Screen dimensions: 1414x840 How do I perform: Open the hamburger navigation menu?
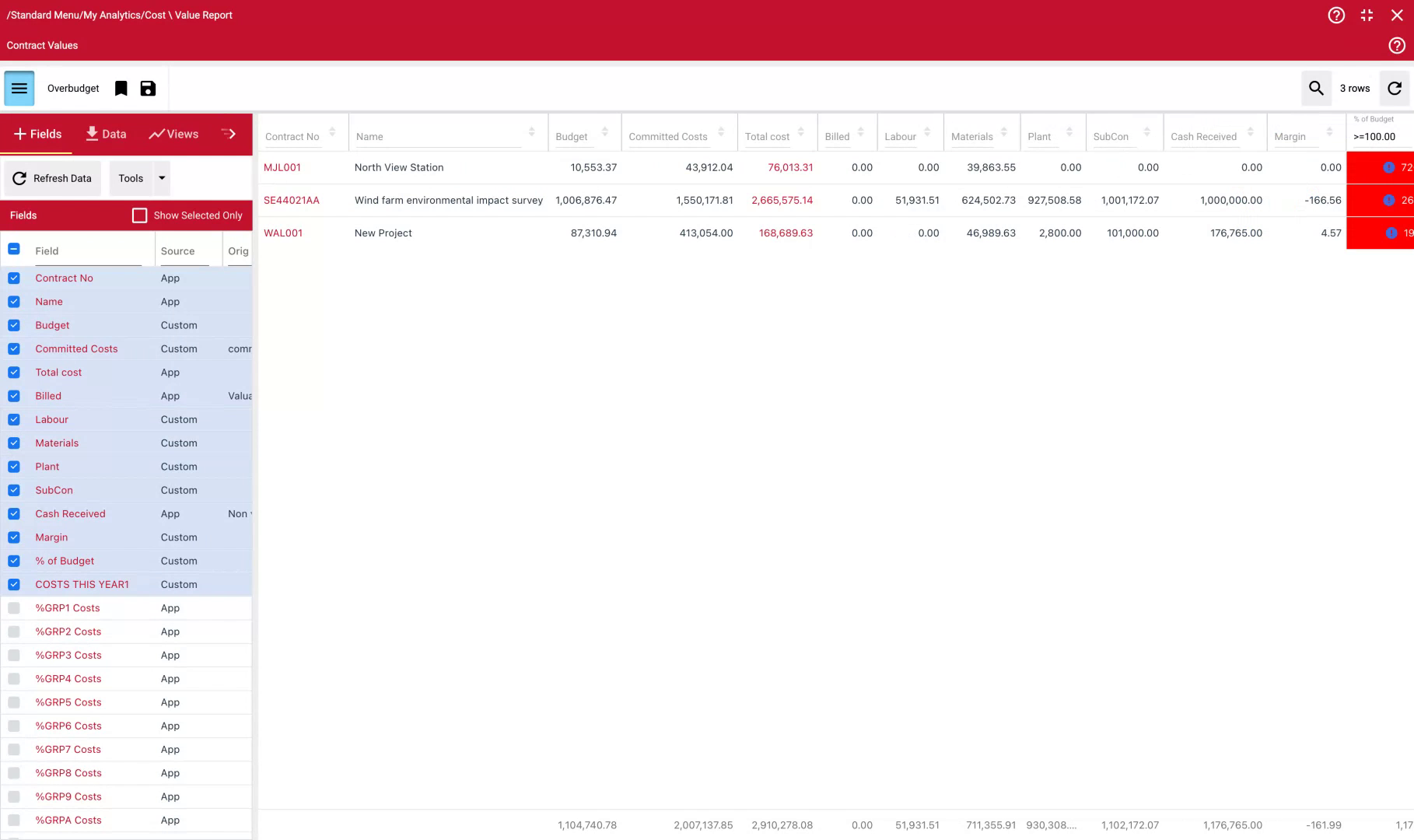(x=19, y=88)
